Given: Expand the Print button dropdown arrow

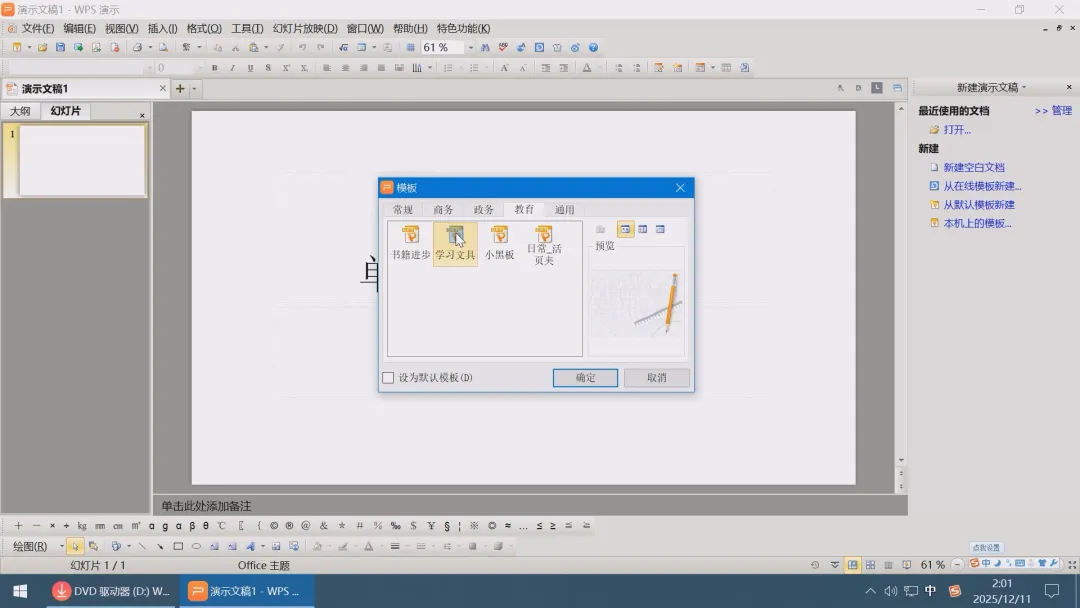Looking at the screenshot, I should click(x=150, y=48).
